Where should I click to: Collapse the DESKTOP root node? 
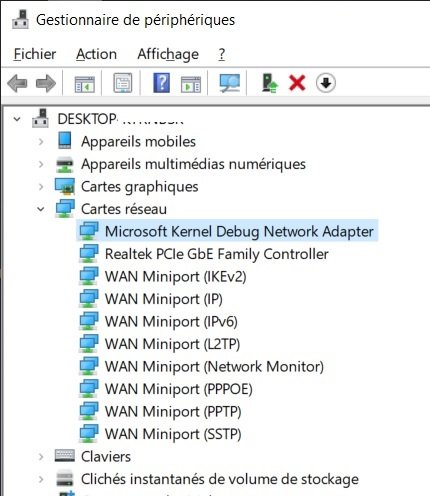tap(17, 119)
